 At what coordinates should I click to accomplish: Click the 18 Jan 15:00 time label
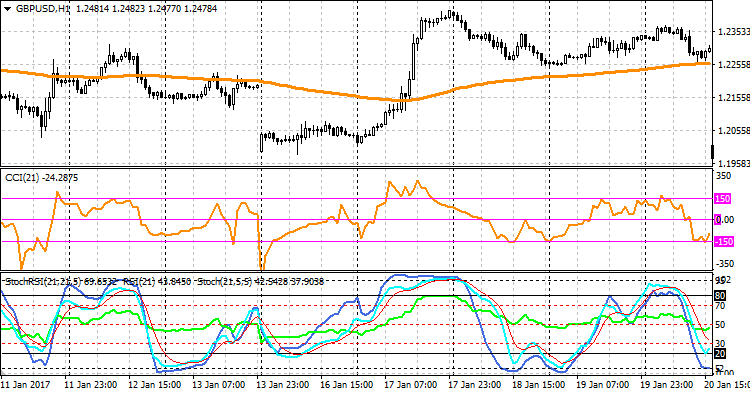538,385
